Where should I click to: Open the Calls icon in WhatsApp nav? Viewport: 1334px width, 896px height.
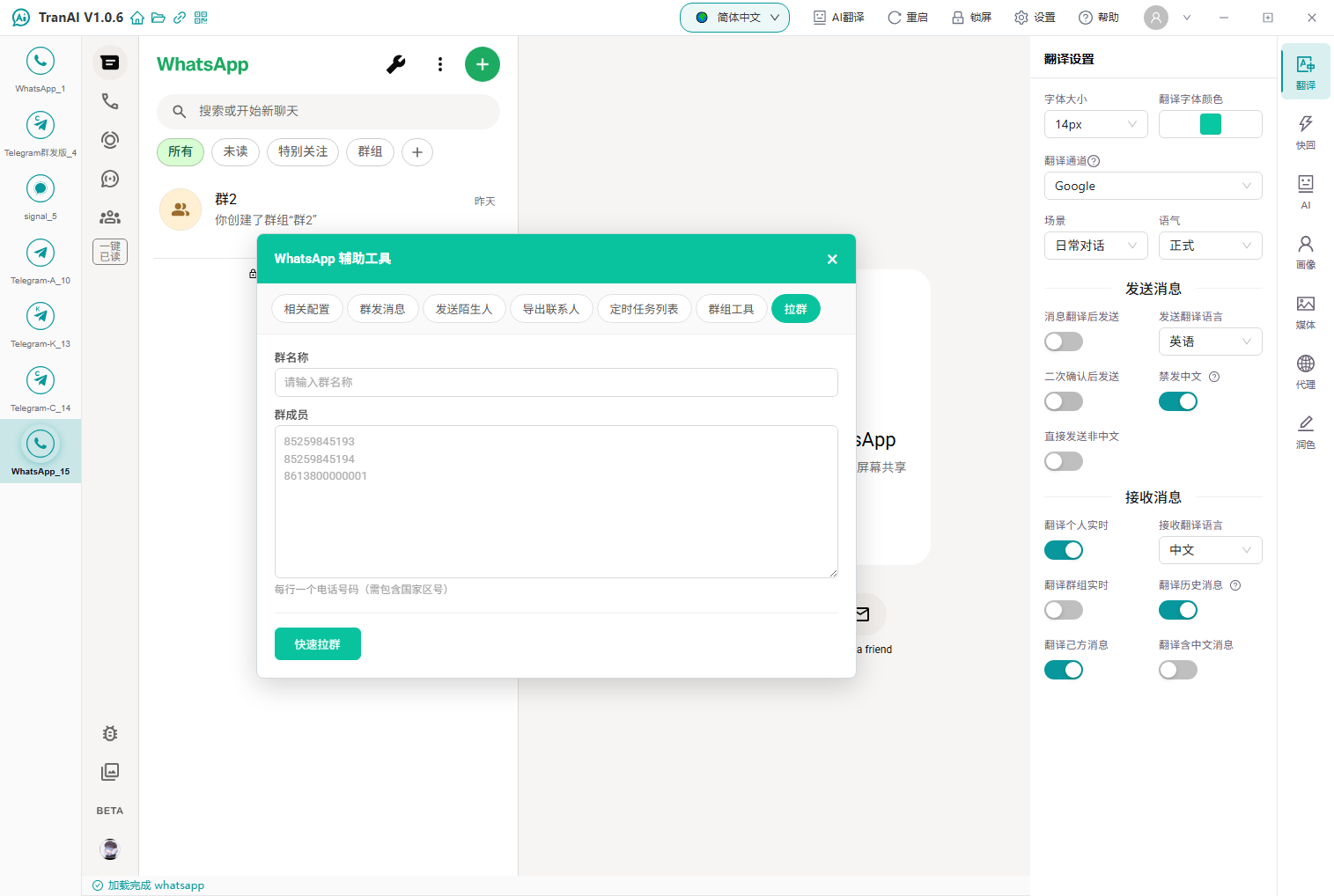tap(110, 101)
